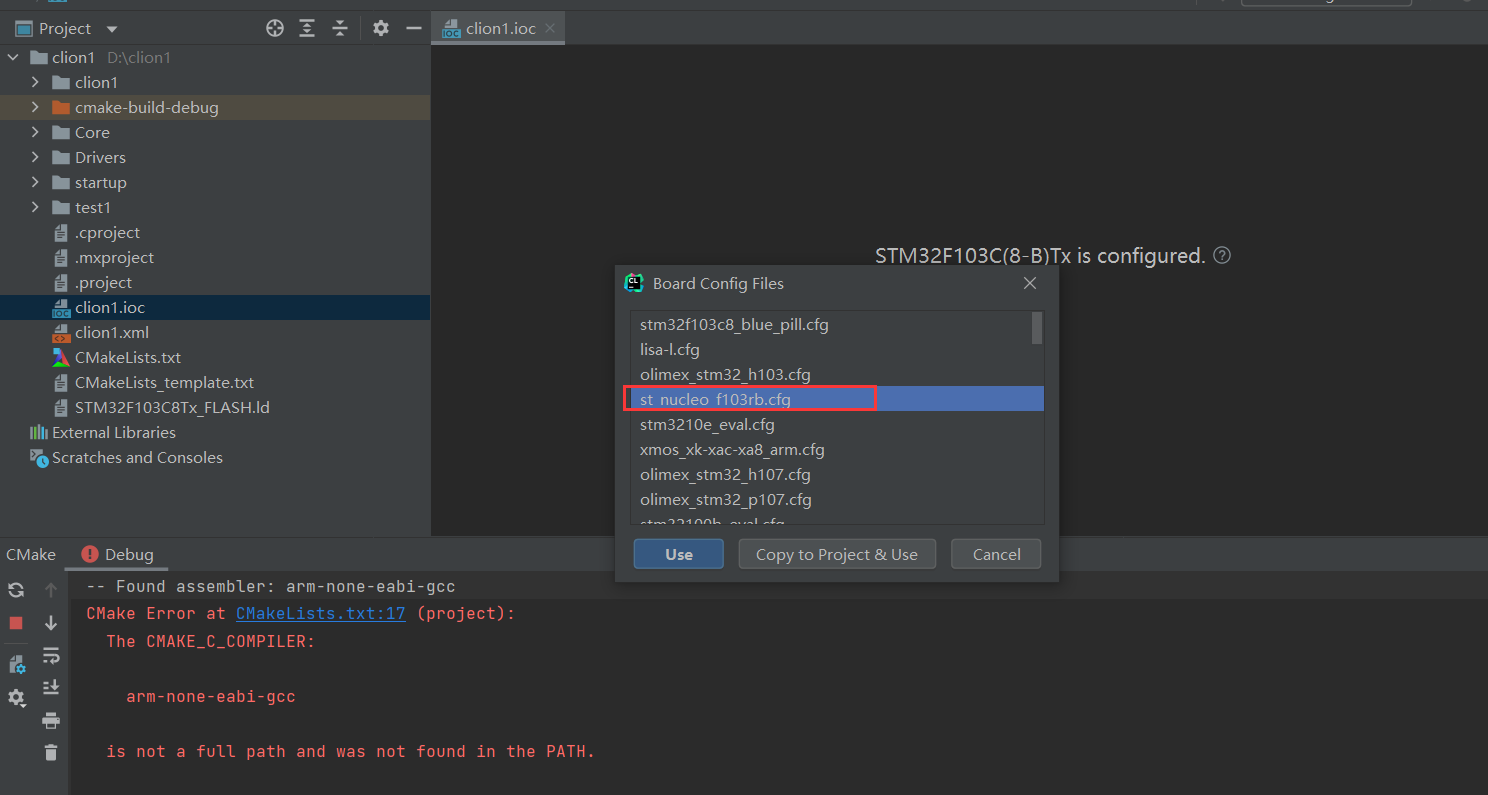Expand the Core folder

tap(35, 133)
